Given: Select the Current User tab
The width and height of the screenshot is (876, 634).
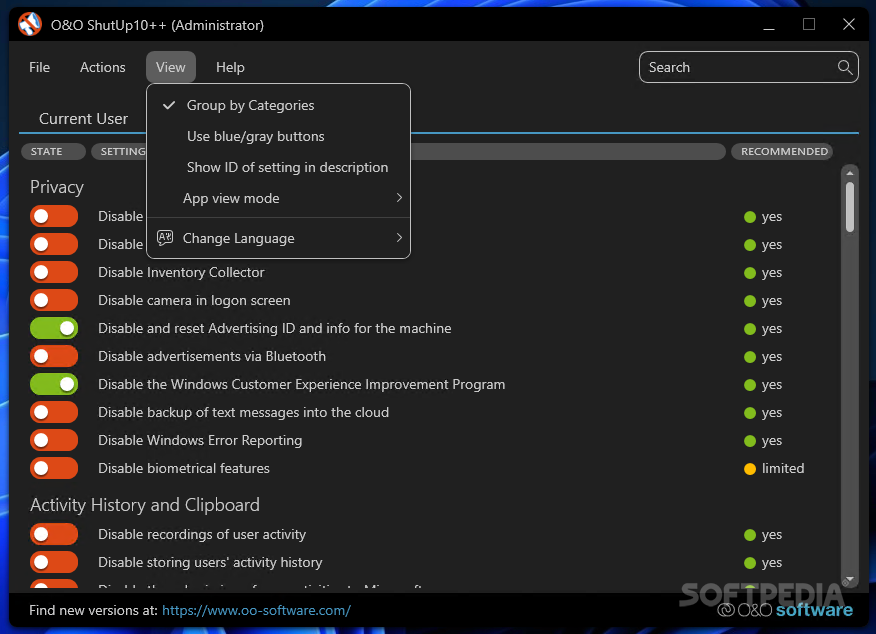Looking at the screenshot, I should tap(83, 118).
